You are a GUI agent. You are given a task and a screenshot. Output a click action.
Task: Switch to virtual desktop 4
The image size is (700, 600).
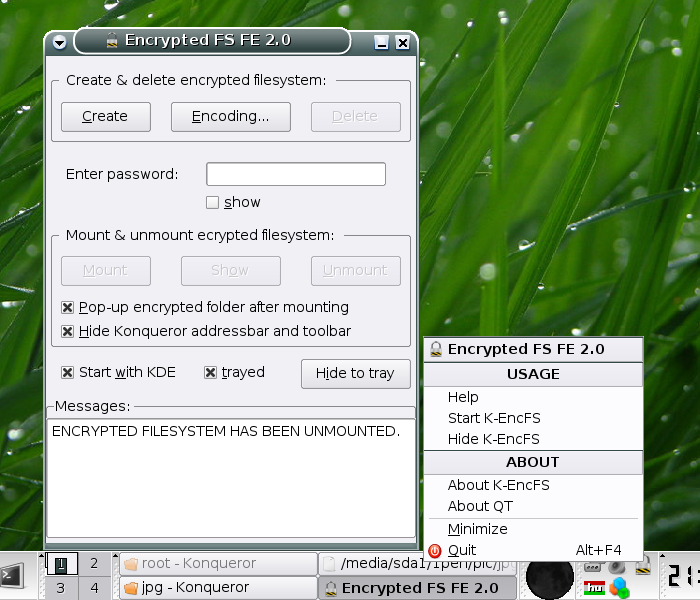(94, 588)
